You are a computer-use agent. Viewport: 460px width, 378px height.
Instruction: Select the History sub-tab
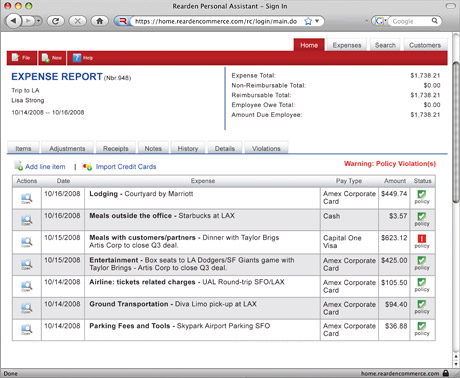click(188, 148)
